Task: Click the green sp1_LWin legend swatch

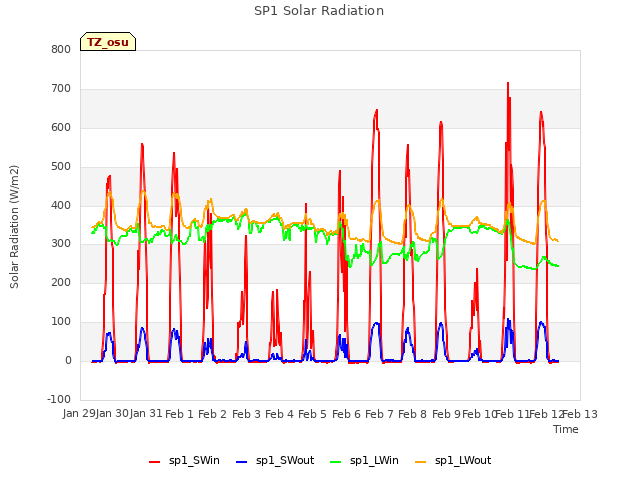Action: click(335, 462)
